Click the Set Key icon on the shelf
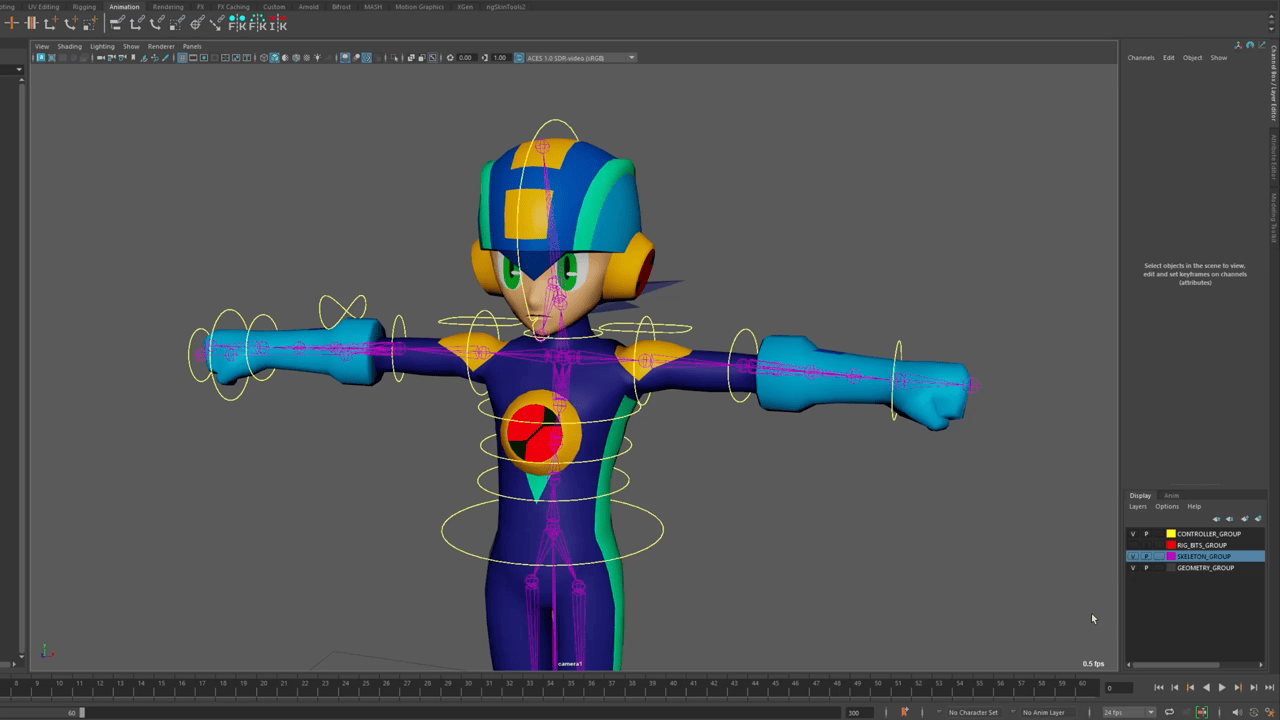The height and width of the screenshot is (720, 1280). (12, 22)
